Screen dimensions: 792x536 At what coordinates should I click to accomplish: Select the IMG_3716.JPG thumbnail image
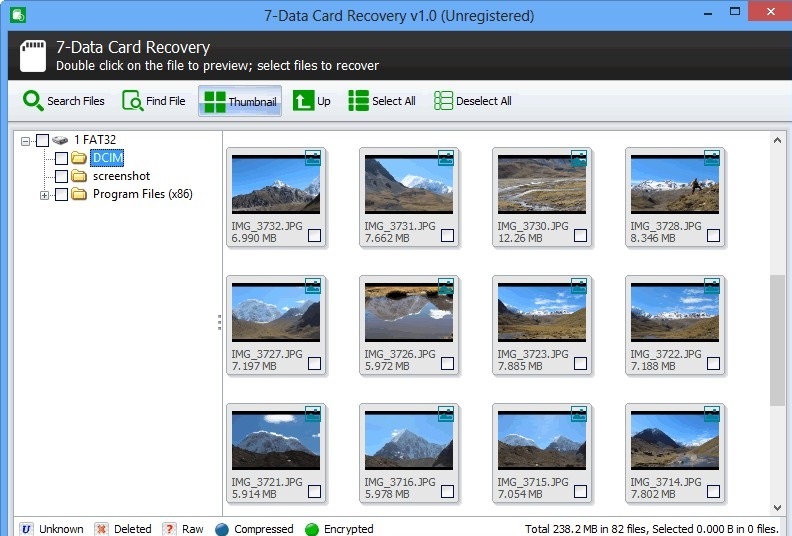point(409,441)
